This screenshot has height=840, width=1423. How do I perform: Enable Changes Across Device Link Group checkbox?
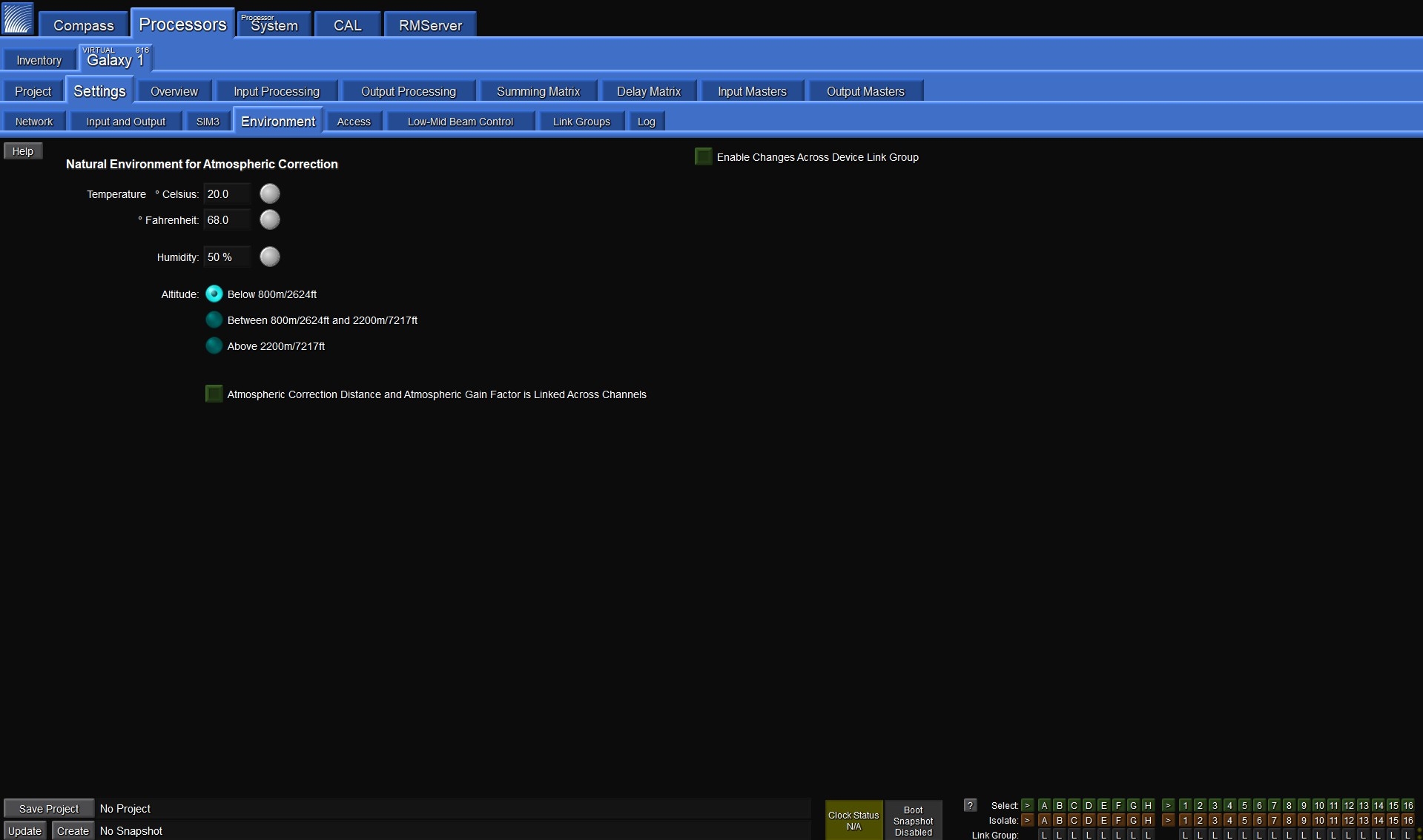coord(703,156)
